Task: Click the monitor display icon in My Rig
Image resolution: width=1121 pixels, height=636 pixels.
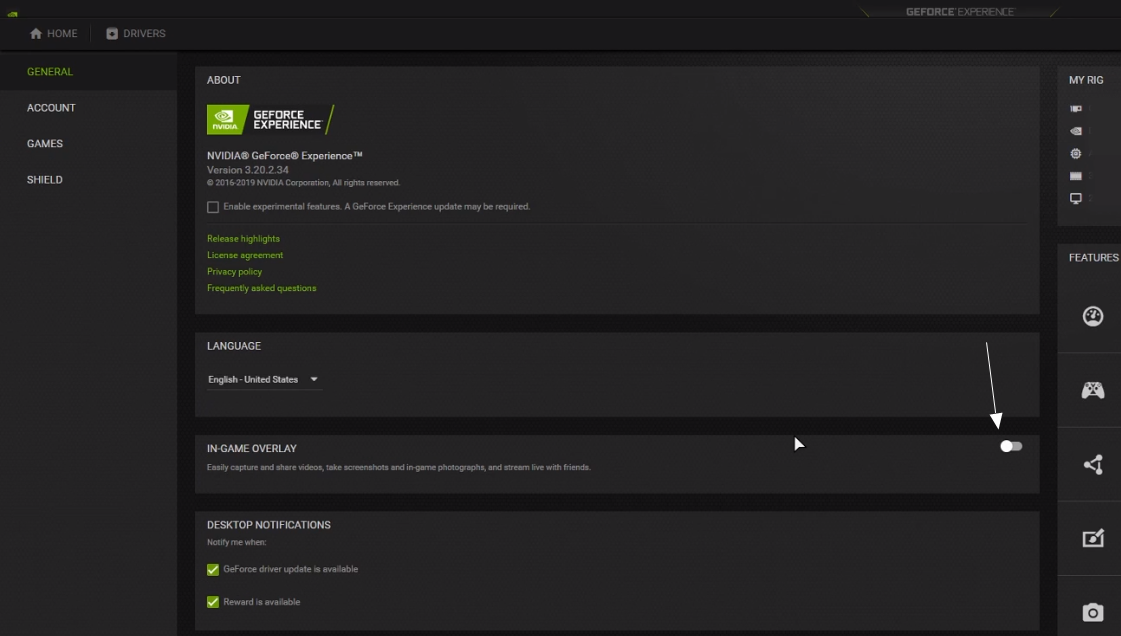Action: pos(1076,199)
